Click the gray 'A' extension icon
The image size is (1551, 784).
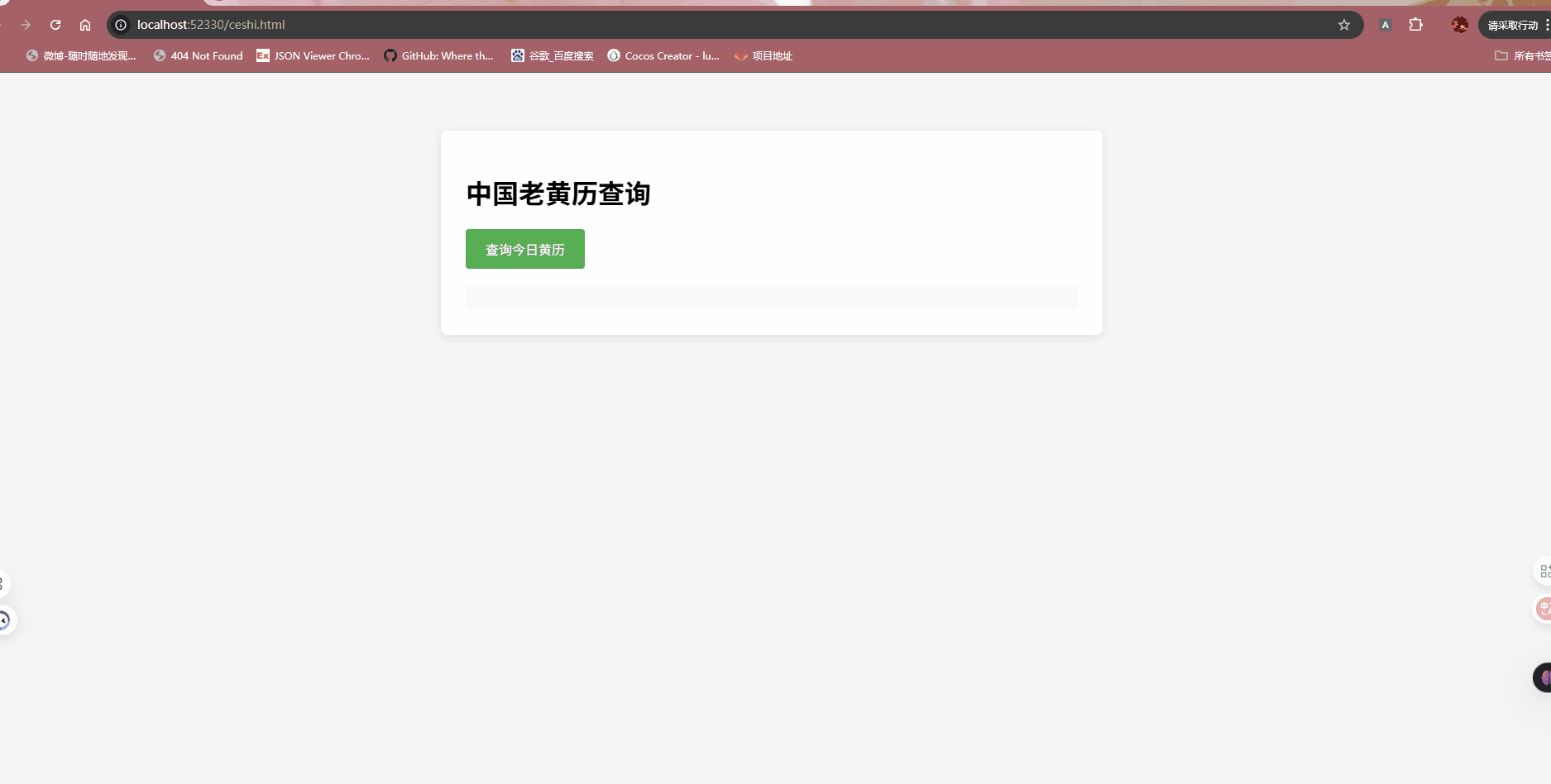(1385, 25)
